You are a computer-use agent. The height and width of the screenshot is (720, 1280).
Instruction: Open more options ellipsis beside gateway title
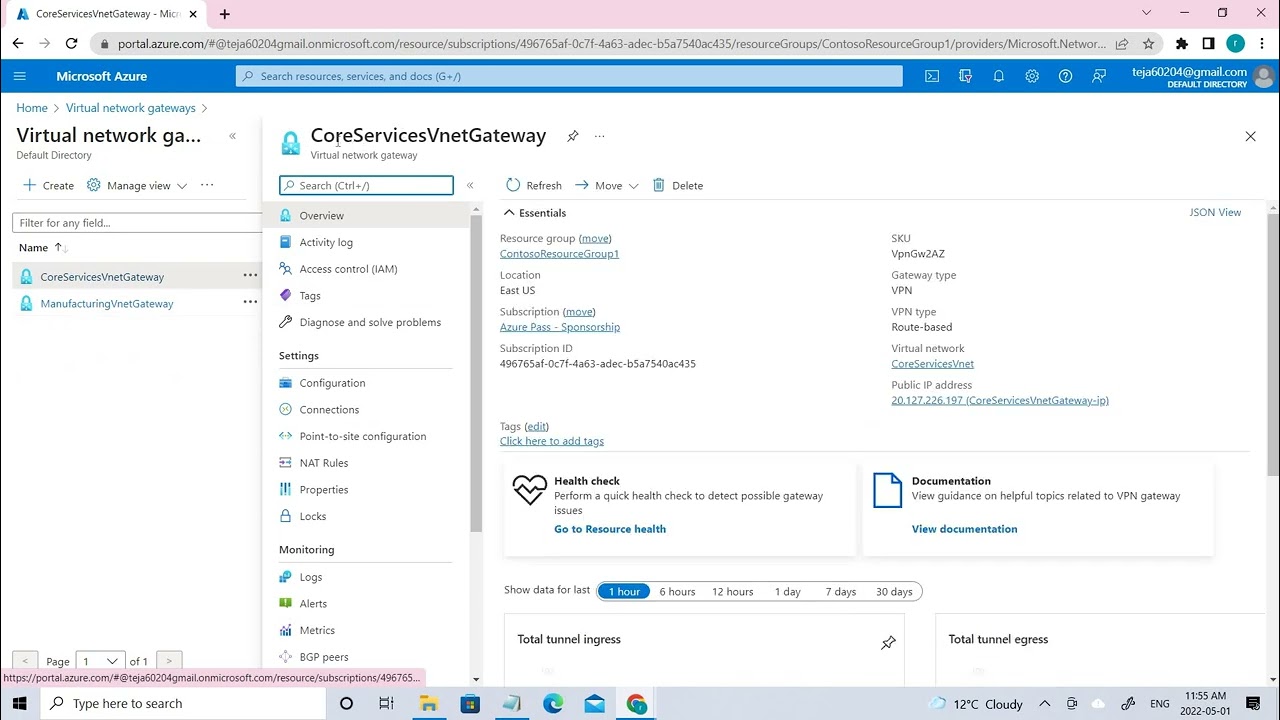[600, 136]
